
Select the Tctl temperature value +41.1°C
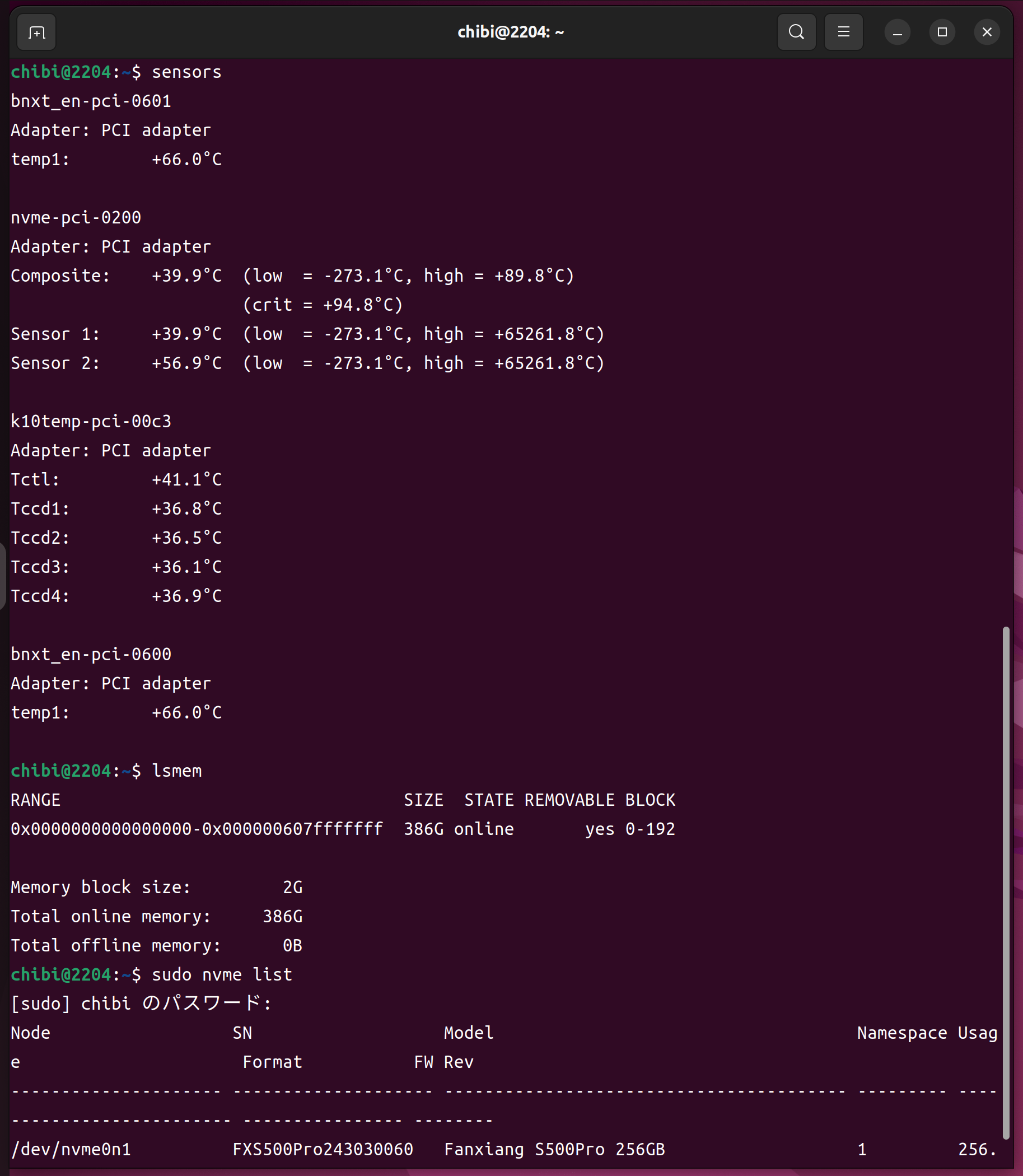tap(186, 480)
